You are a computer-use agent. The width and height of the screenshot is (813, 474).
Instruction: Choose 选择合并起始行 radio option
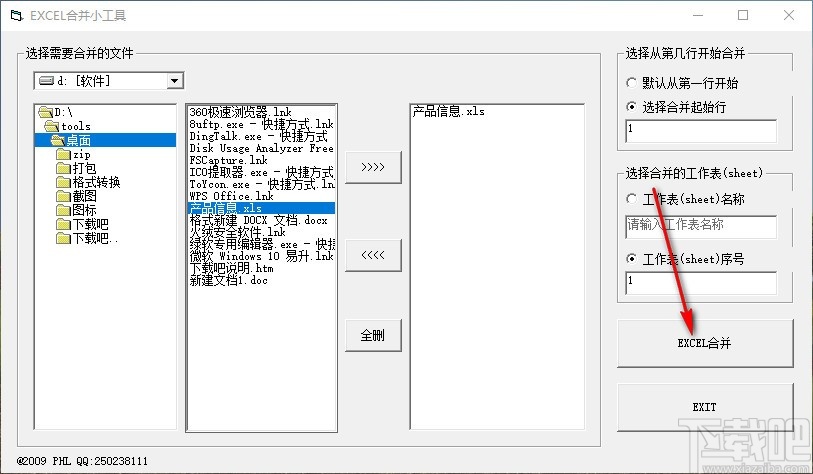[x=631, y=107]
